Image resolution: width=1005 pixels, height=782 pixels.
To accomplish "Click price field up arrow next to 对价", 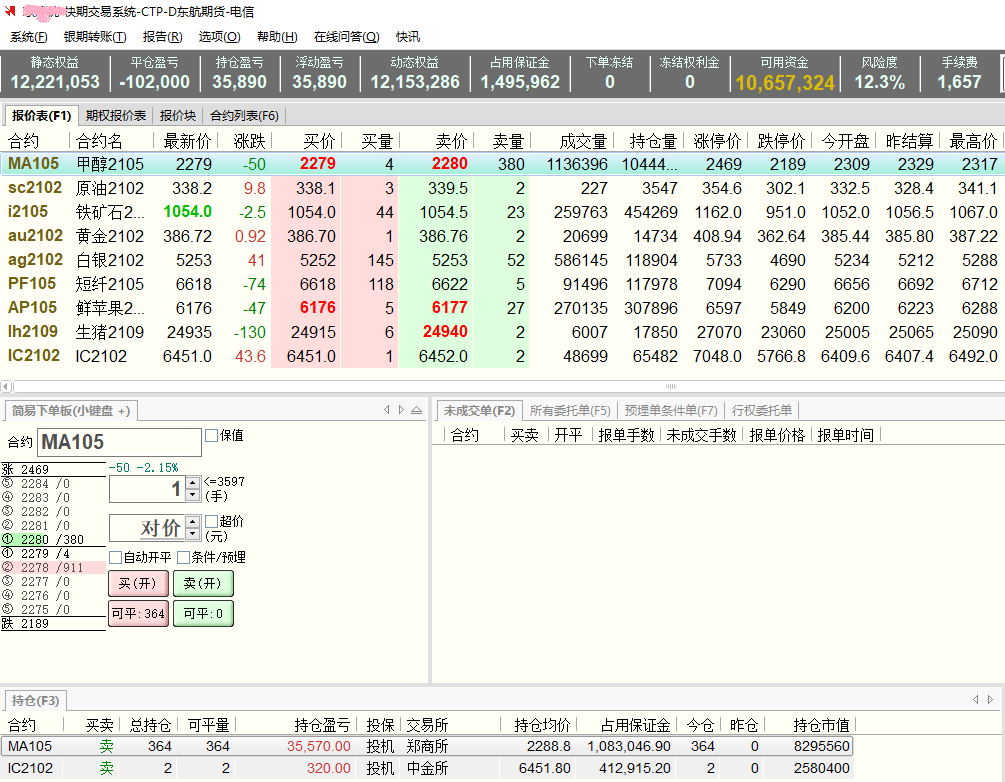I will (x=192, y=521).
